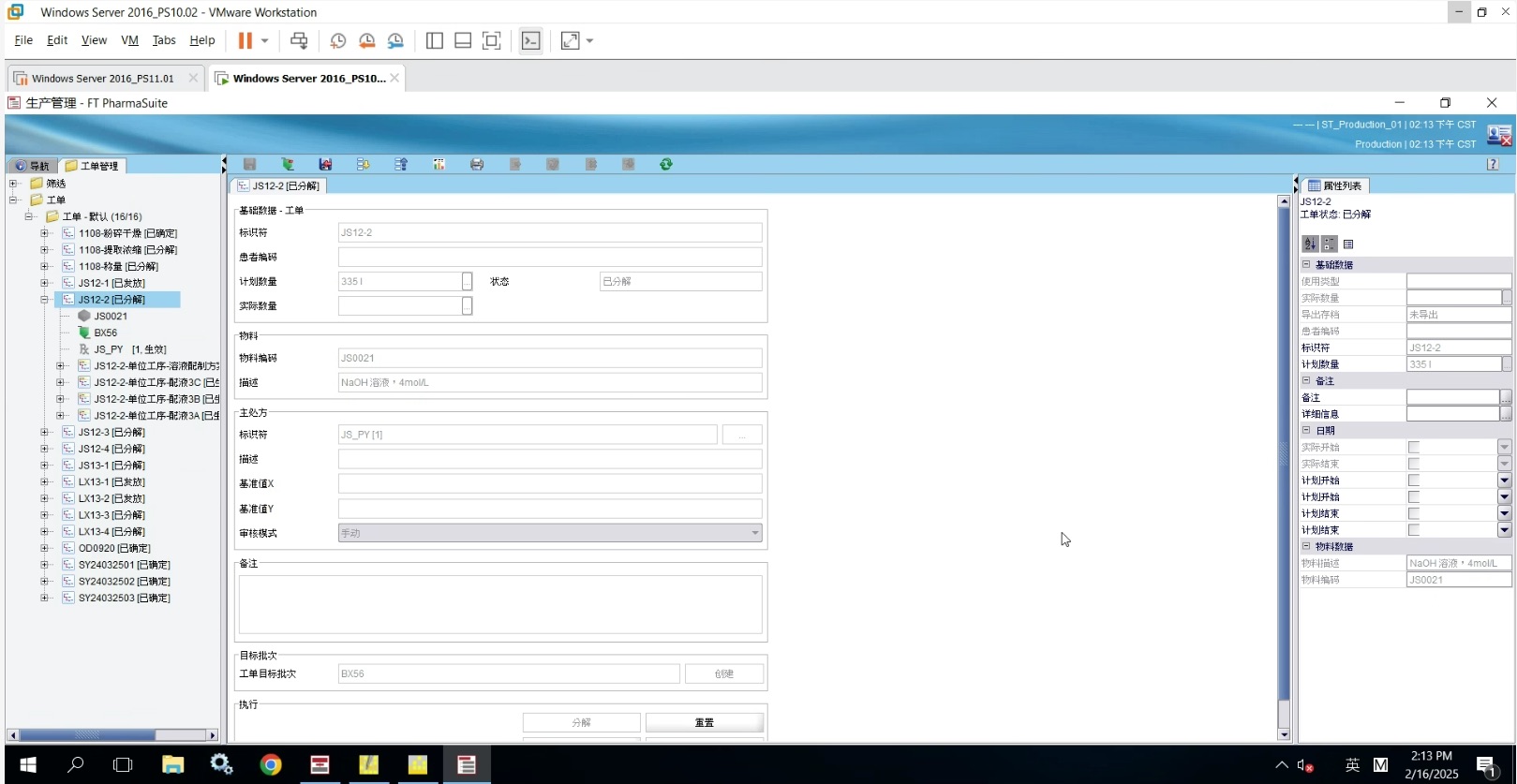
Task: Toggle the 实际开始 date checkbox
Action: click(1414, 448)
